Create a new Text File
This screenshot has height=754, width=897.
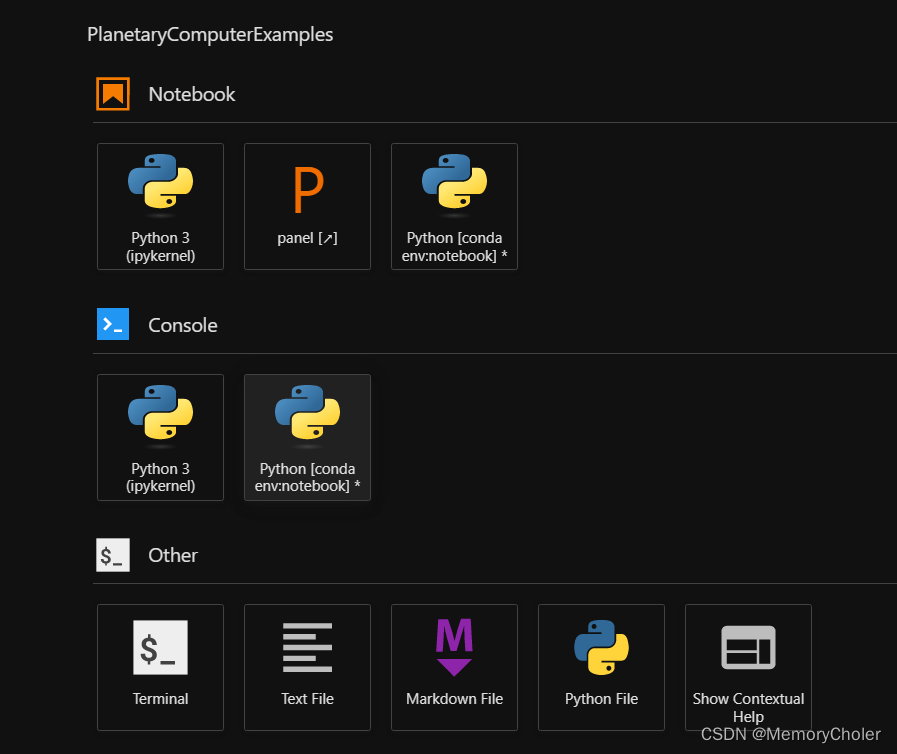pos(307,668)
